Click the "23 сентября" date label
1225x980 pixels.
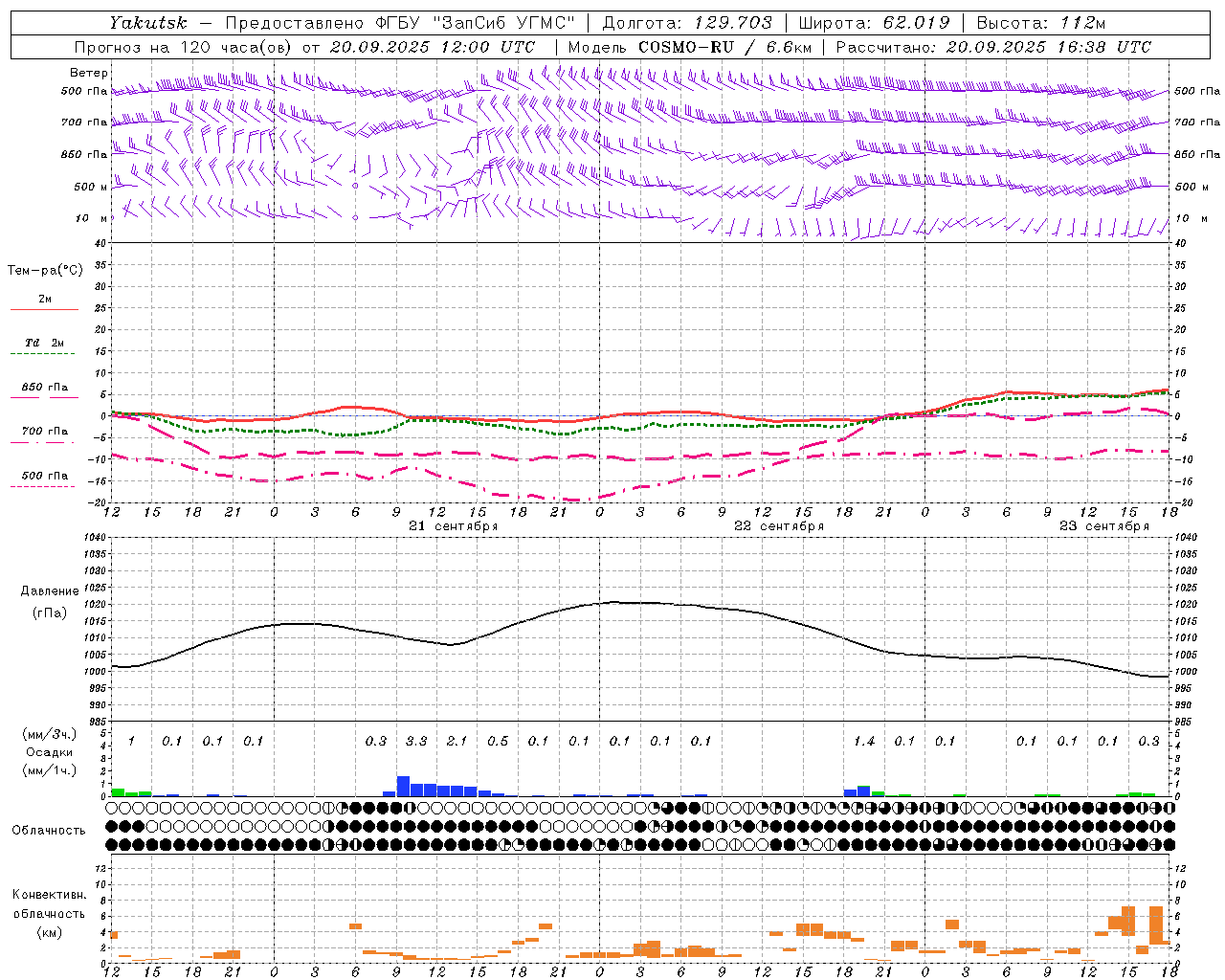(1104, 526)
